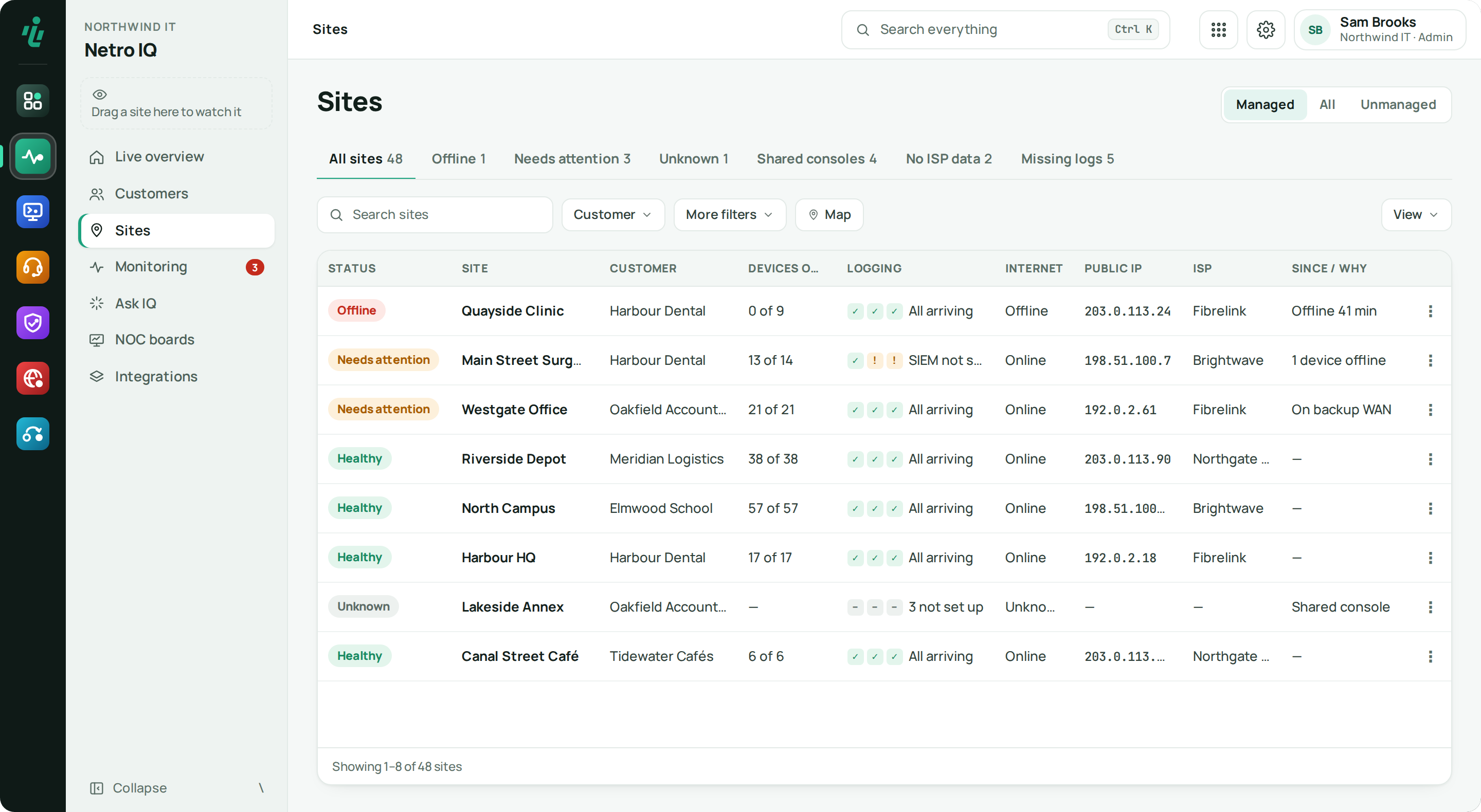Open the orange headset helpdesk app
This screenshot has width=1481, height=812.
33,267
